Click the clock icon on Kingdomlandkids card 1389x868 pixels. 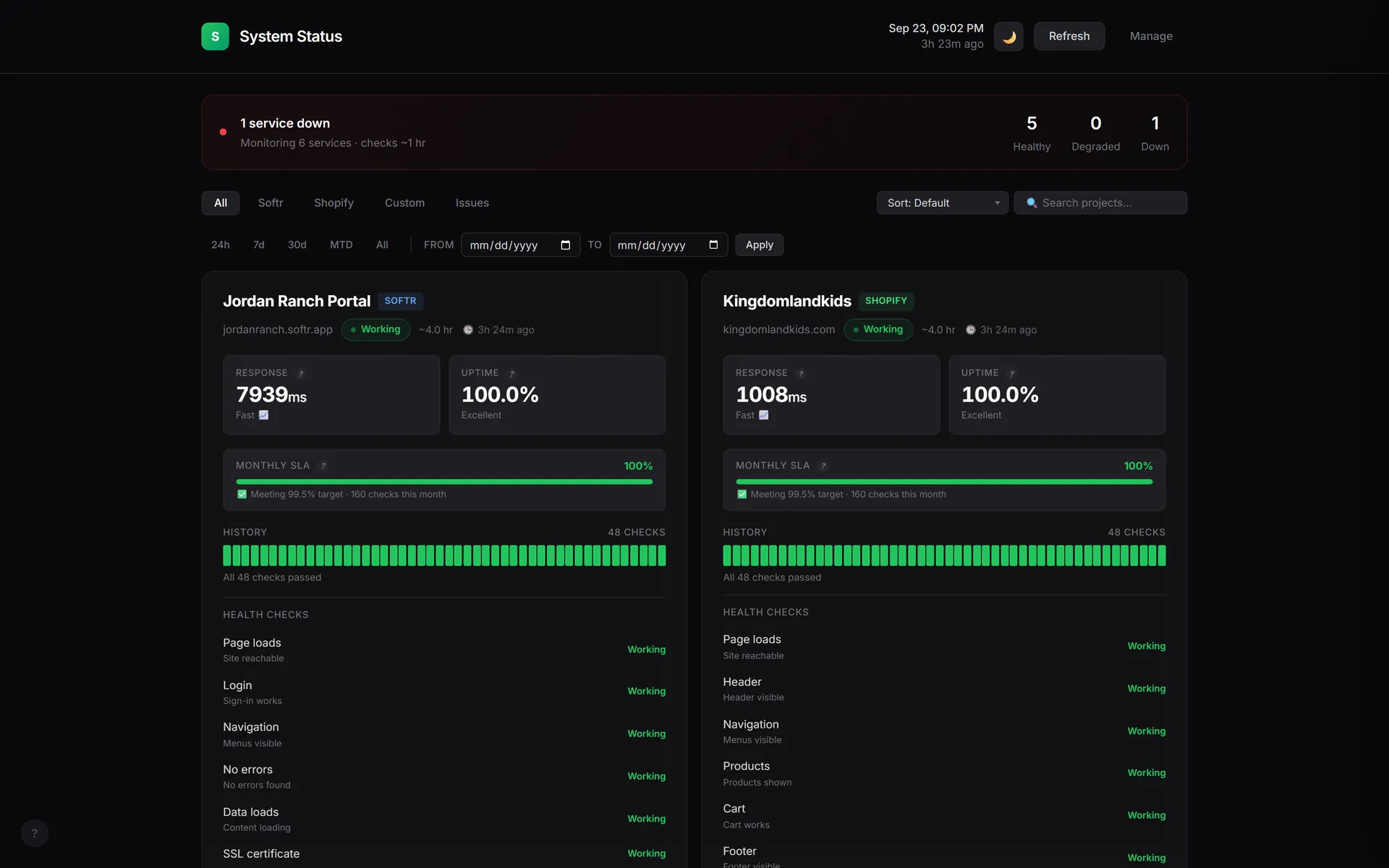970,330
